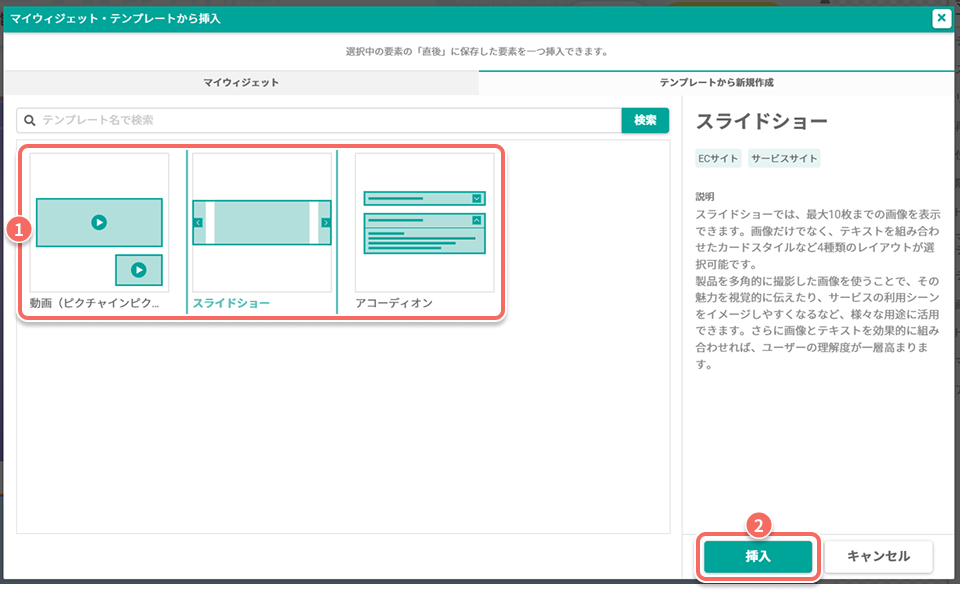Click the collapsed accordion chevron in thumbnail

tap(476, 198)
